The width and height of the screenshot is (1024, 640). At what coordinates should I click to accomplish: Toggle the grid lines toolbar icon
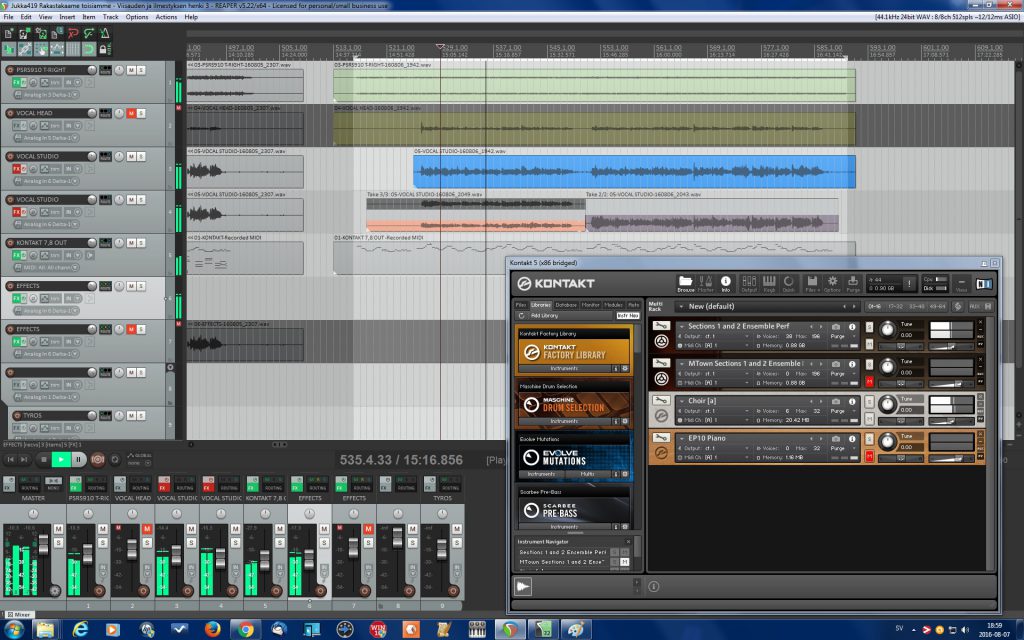click(72, 49)
